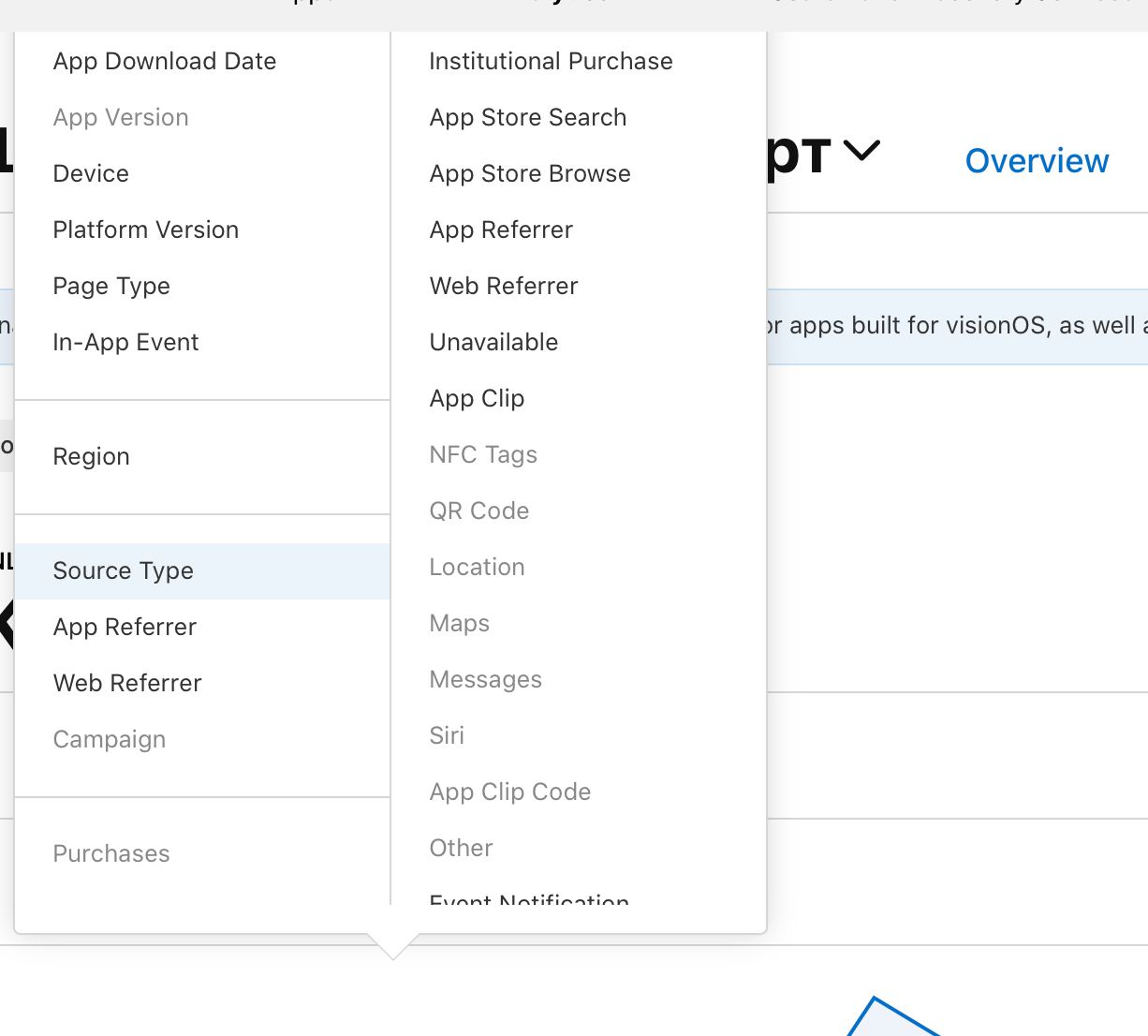Screen dimensions: 1148x1036
Task: Click the Purchases option in filter list
Action: [x=111, y=854]
